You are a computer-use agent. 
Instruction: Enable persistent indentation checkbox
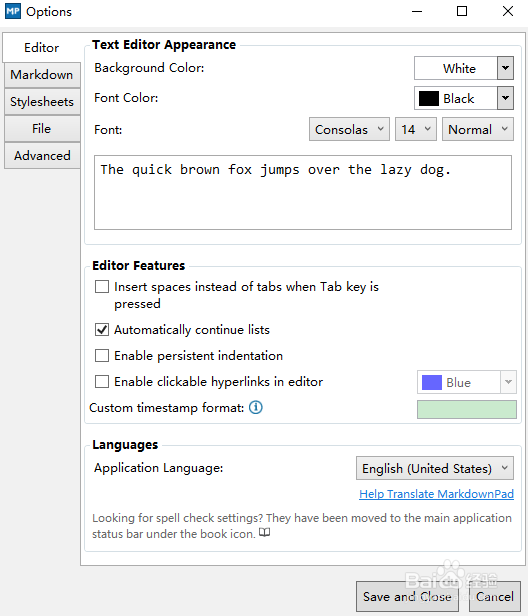(102, 356)
